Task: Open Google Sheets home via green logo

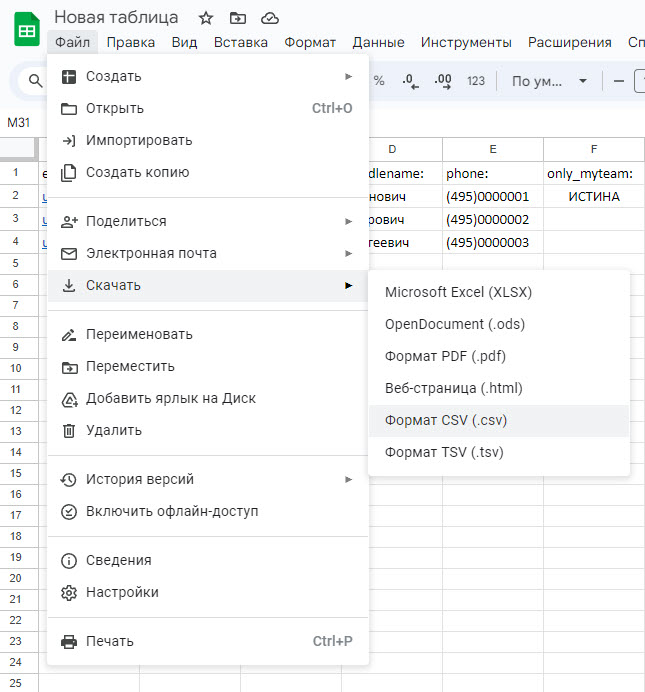Action: [26, 29]
